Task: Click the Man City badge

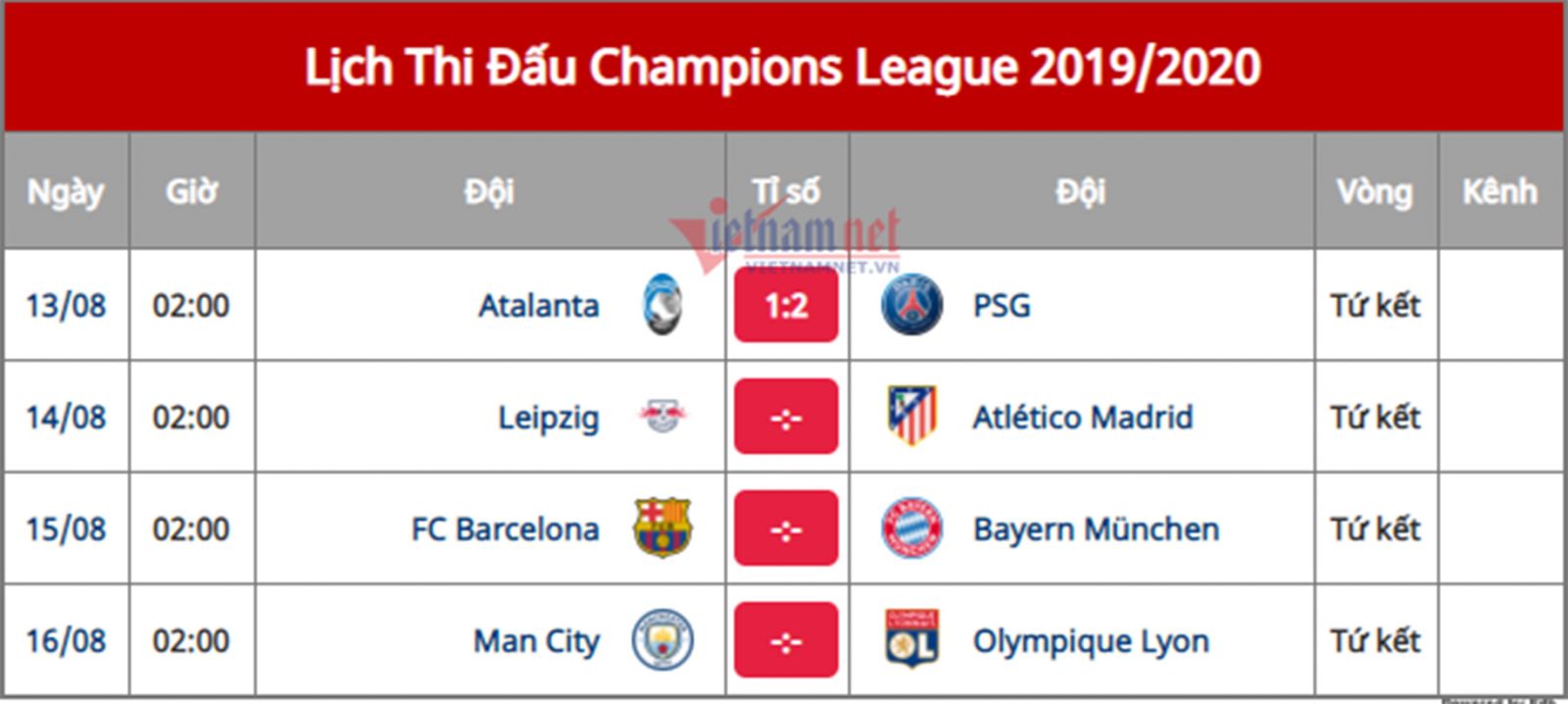Action: (662, 640)
